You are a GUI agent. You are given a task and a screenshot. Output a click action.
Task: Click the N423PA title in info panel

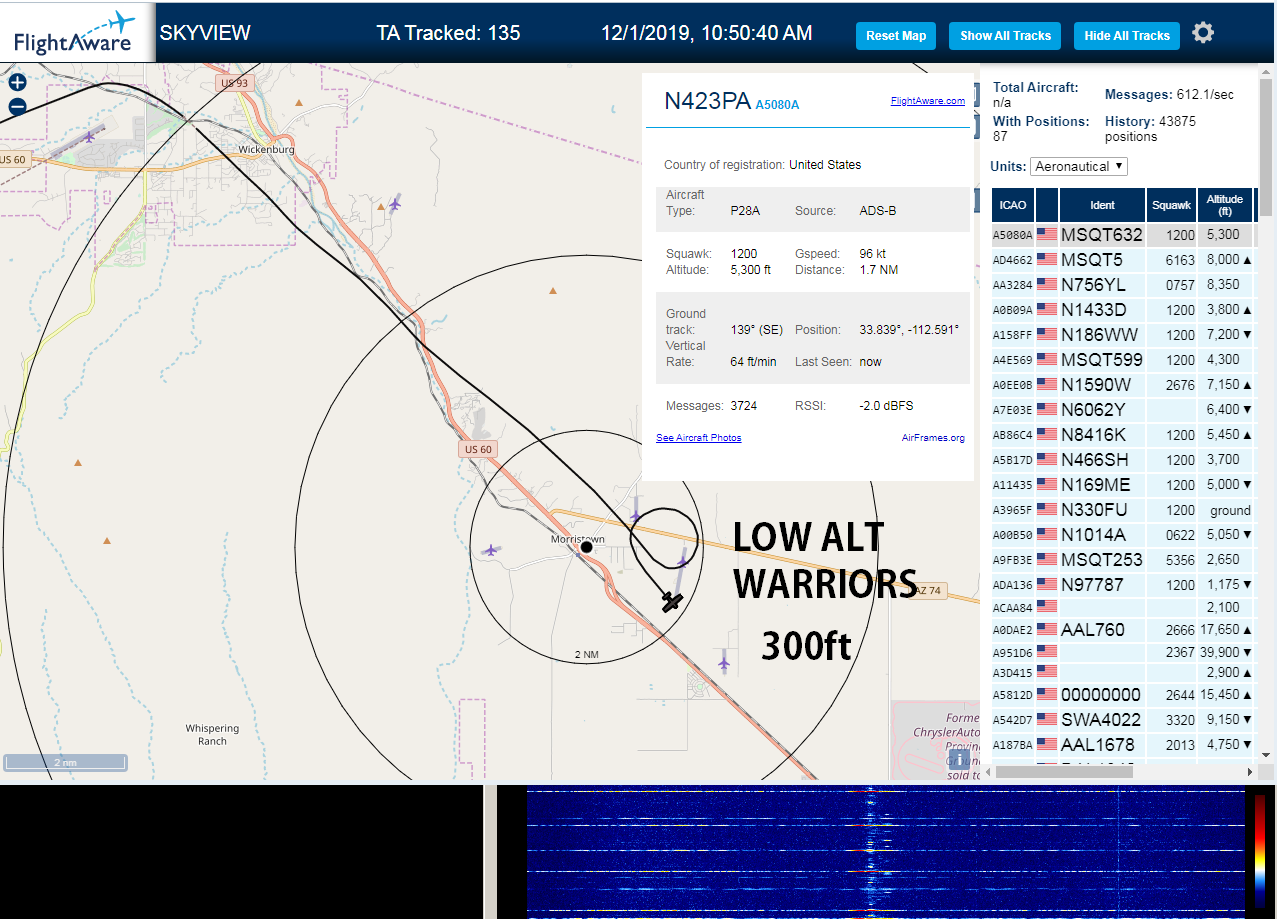click(x=707, y=100)
